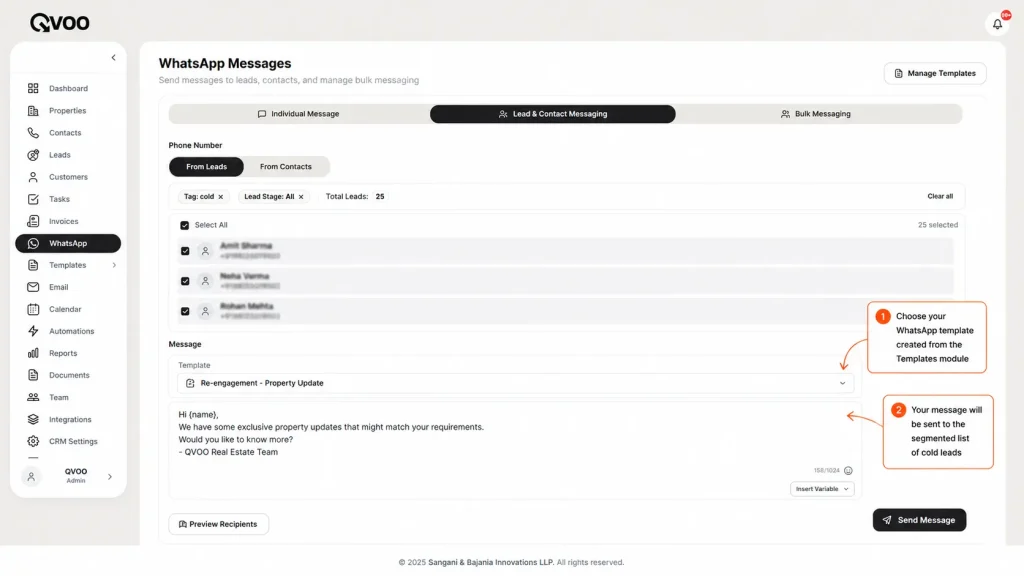
Task: Uncheck the Neha Verma lead checkbox
Action: point(185,281)
